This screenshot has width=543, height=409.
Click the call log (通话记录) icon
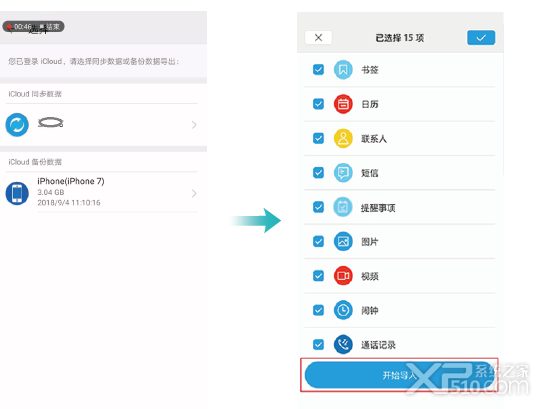(x=343, y=344)
